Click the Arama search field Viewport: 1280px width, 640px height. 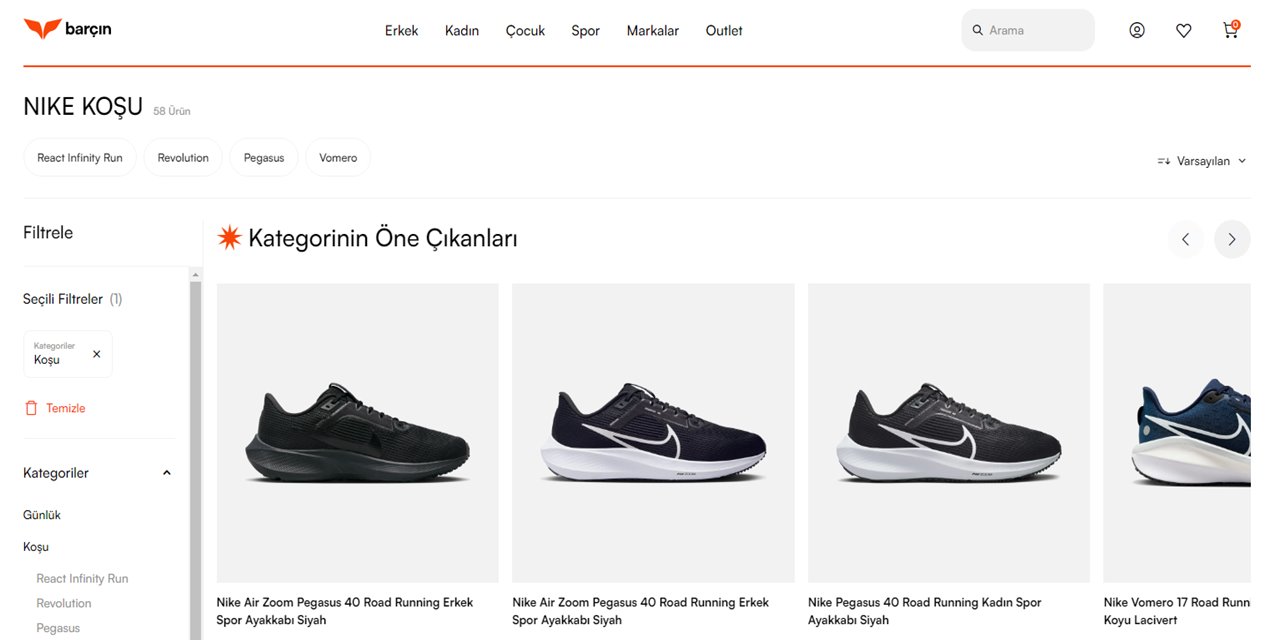tap(1035, 30)
